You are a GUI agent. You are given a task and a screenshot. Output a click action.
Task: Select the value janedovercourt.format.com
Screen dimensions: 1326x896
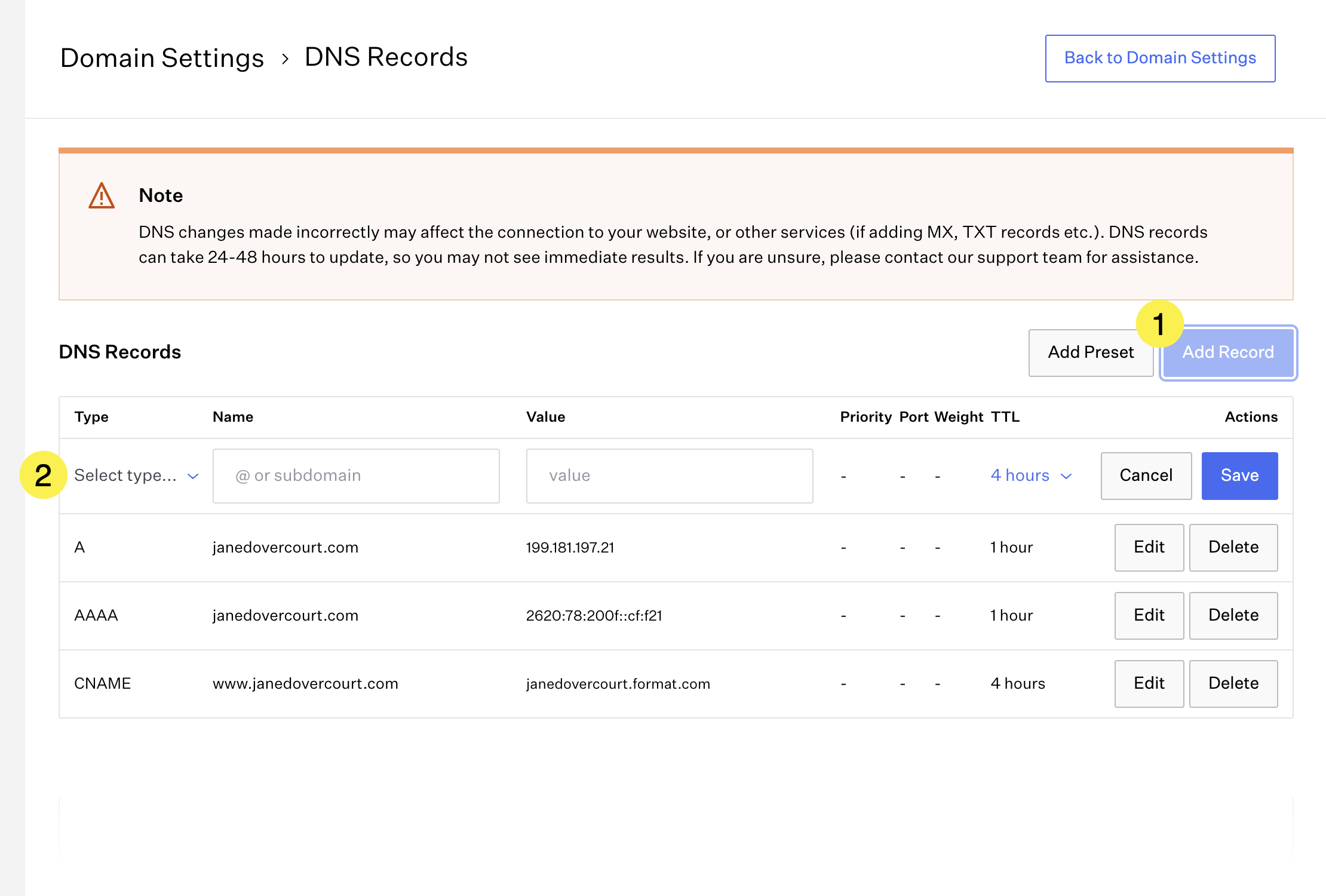618,683
